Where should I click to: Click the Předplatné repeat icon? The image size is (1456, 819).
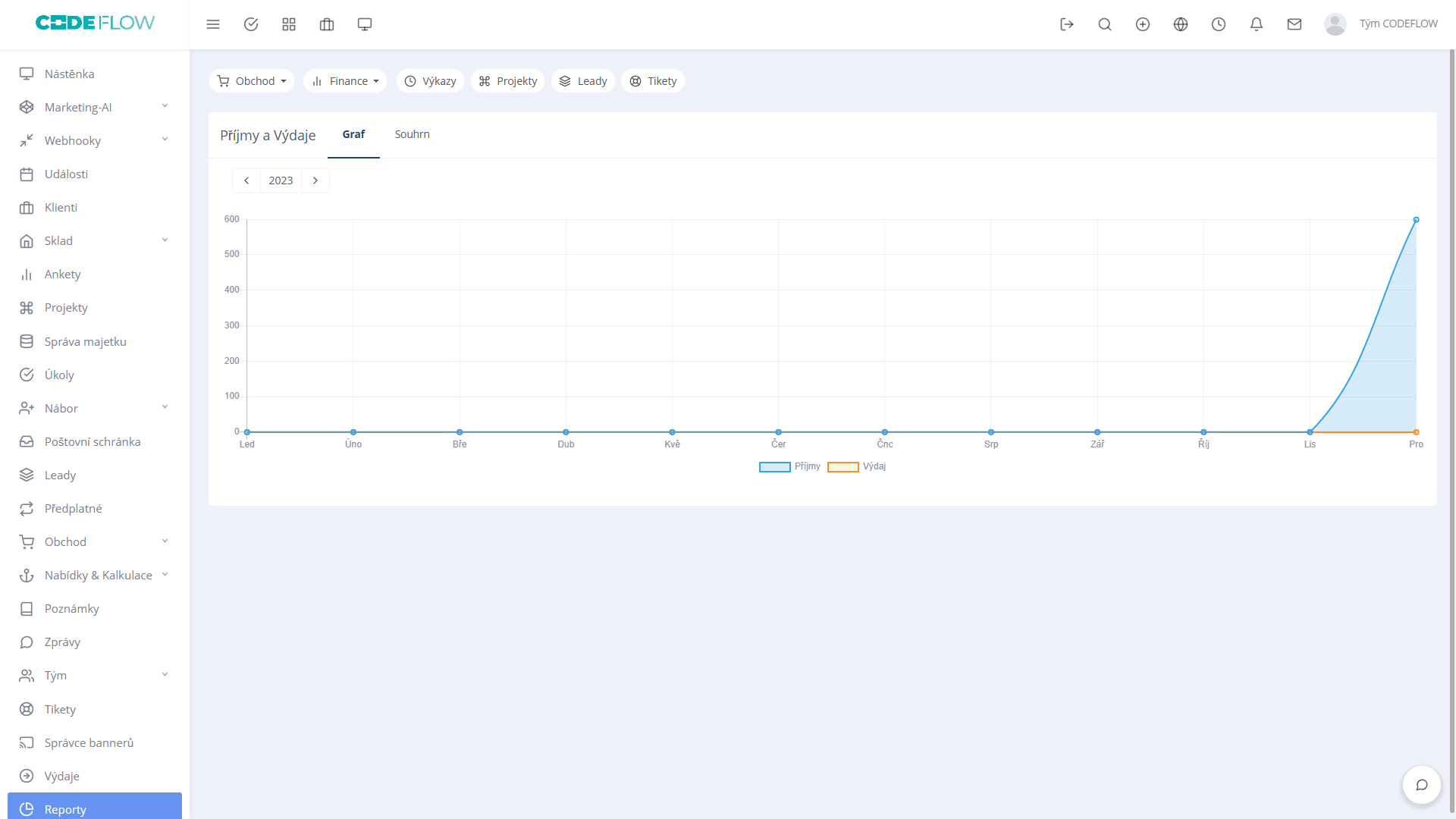(x=27, y=508)
